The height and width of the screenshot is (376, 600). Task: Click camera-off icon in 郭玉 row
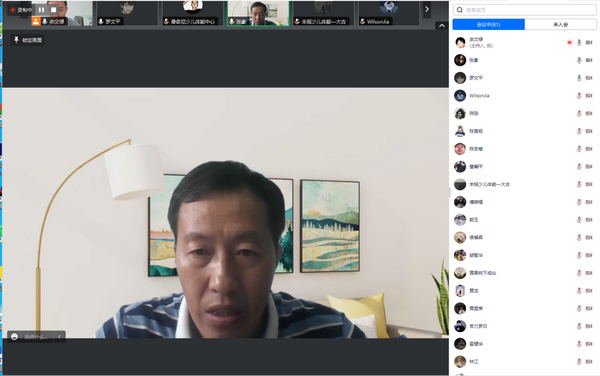point(589,220)
